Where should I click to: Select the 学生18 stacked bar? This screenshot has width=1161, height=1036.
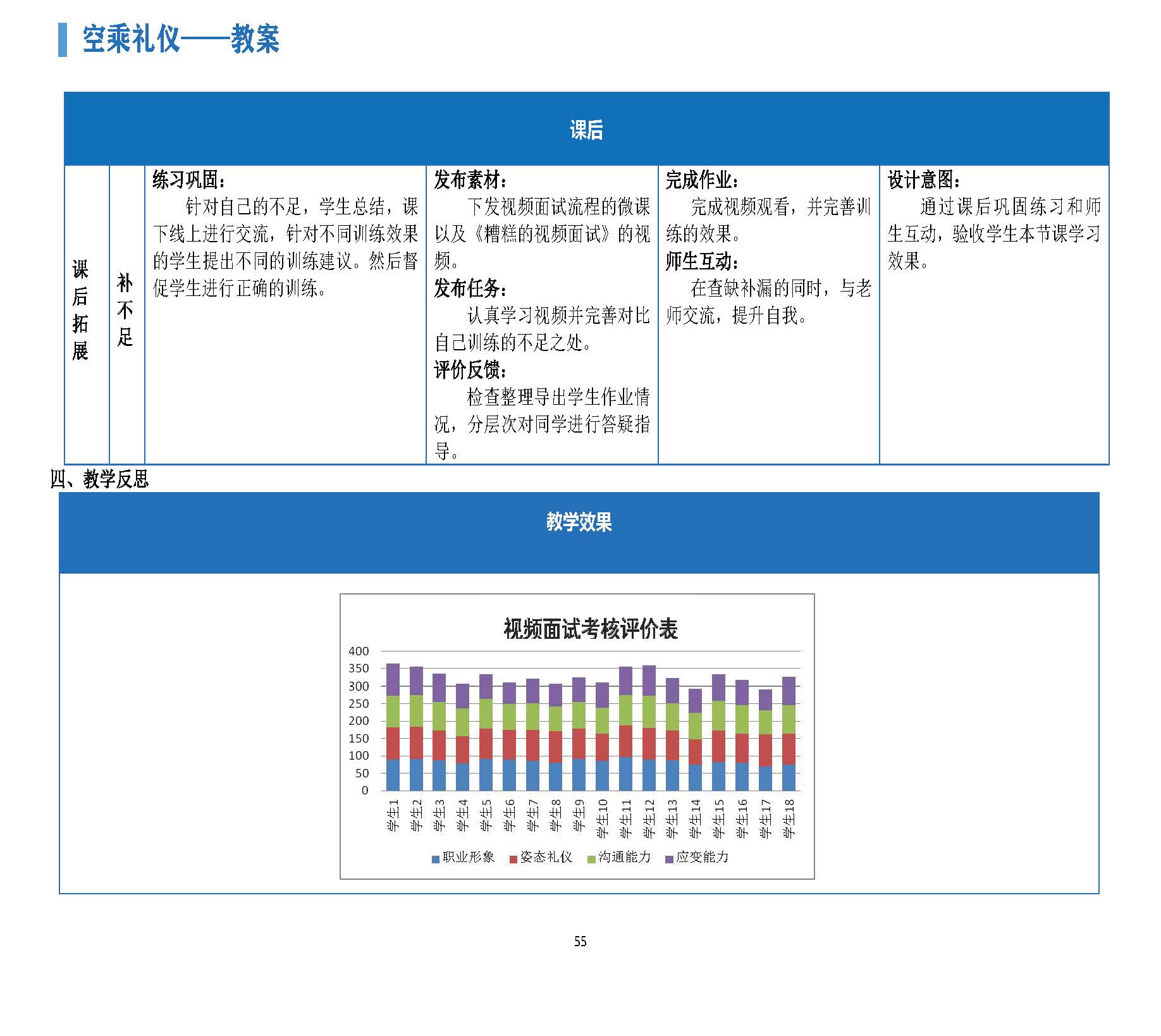tap(789, 734)
